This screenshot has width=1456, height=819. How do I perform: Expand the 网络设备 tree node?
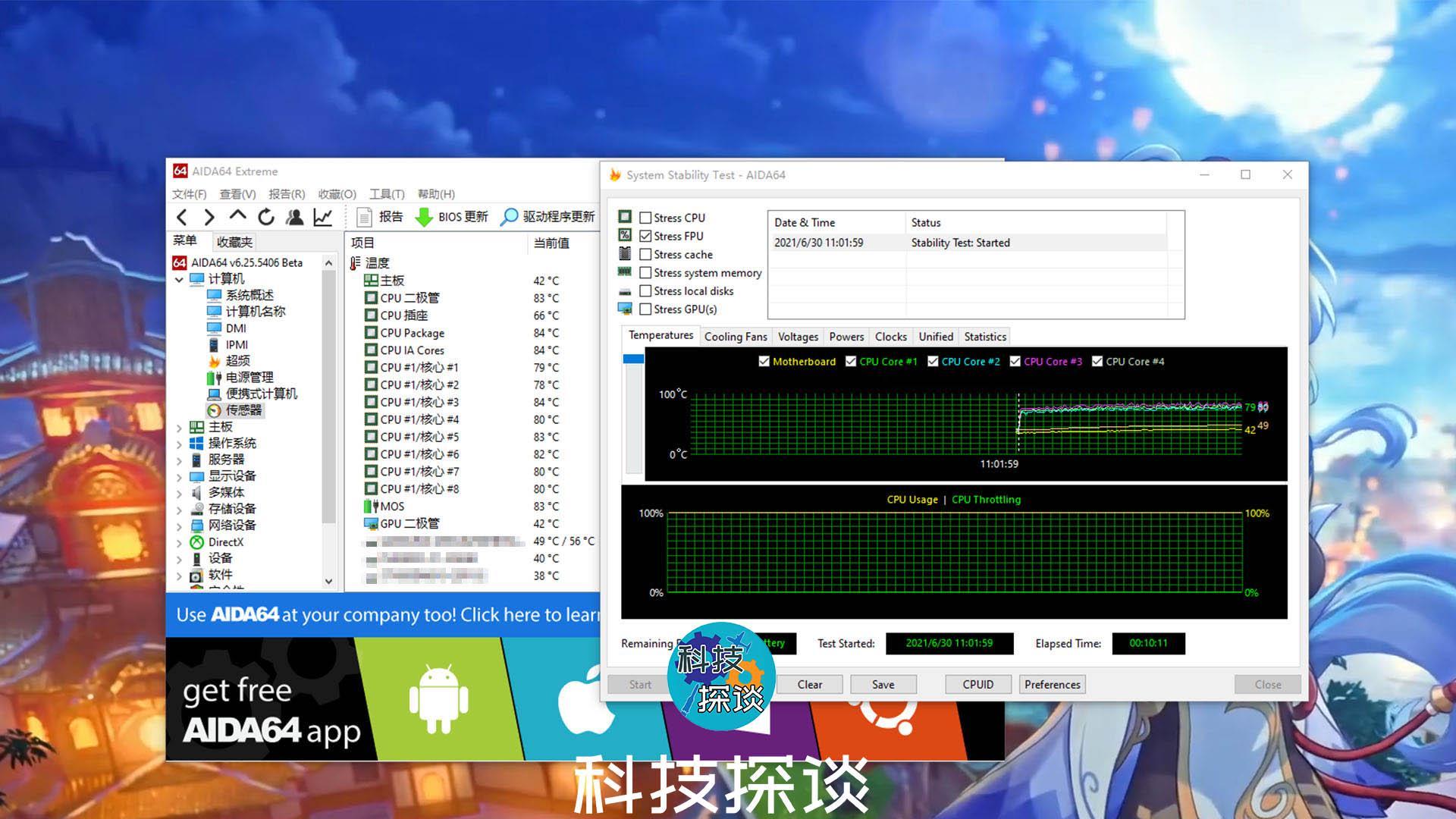click(179, 526)
